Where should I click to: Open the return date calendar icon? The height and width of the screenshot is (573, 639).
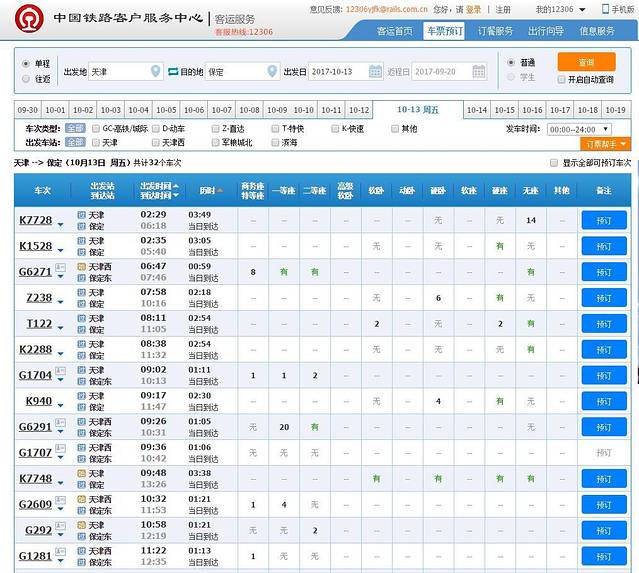click(478, 72)
